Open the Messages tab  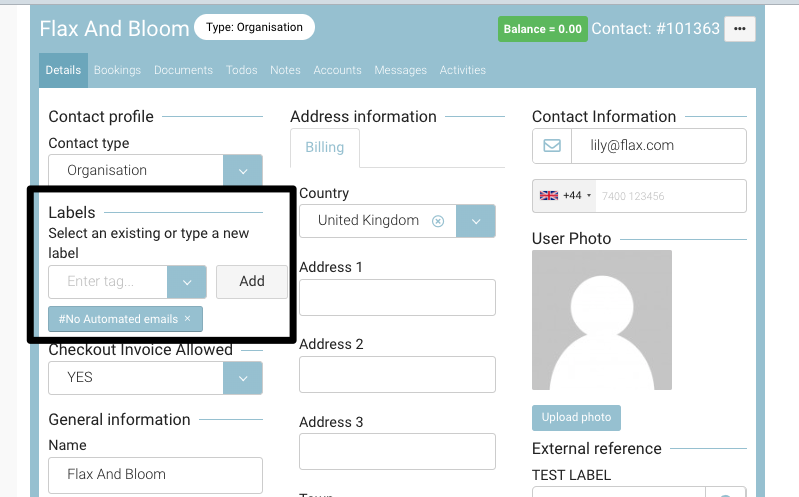(x=400, y=70)
